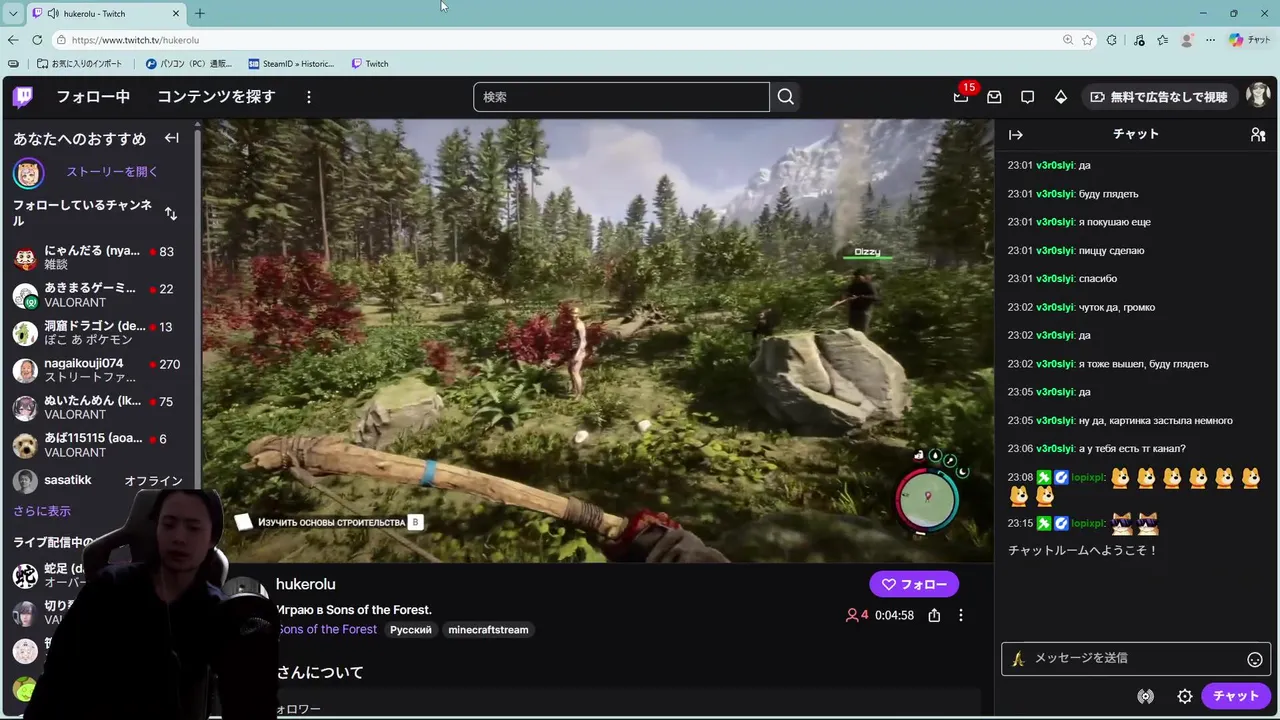Screen dimensions: 1280x720
Task: Open the nagaikouji074 channel in sidebar
Action: click(x=100, y=370)
